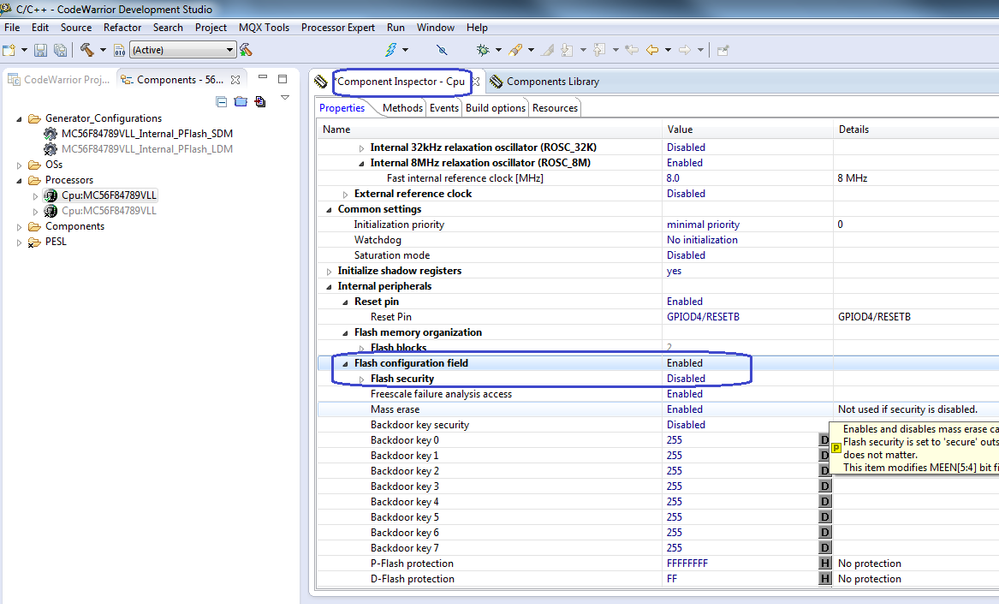The image size is (999, 604).
Task: Click the Collapse All icon in Components panel
Action: [x=221, y=101]
